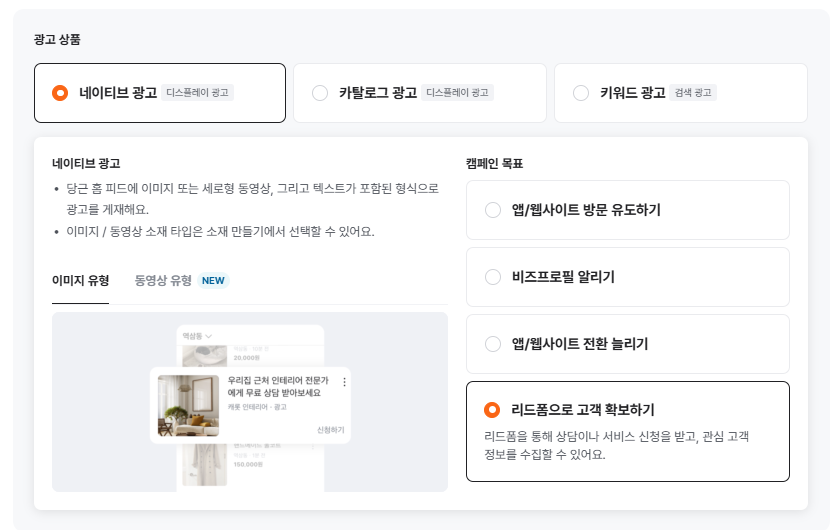835x530 pixels.
Task: Click the 디스플레이 광고 badge next to 카탈로그 광고
Action: (457, 93)
